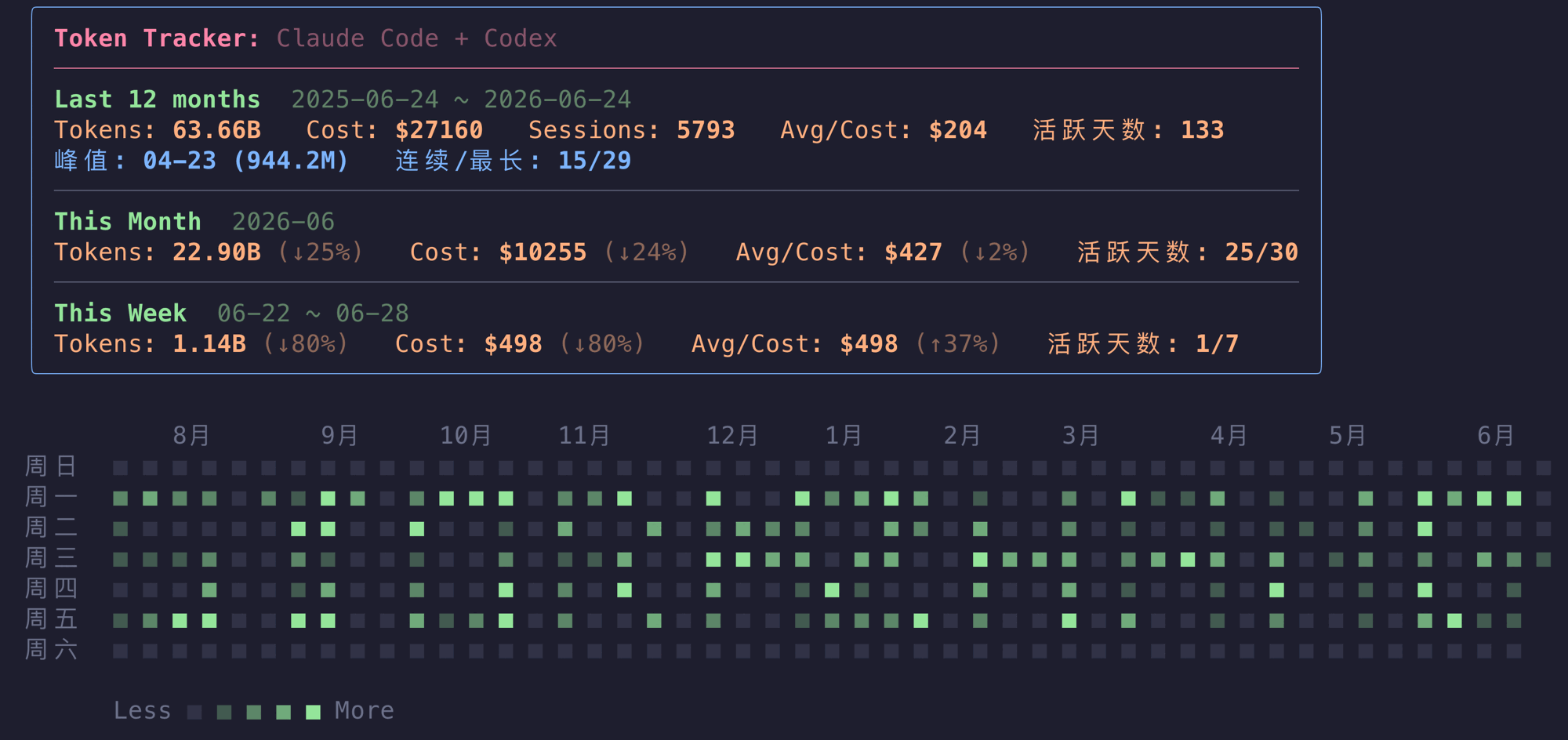The image size is (1568, 740).
Task: Click the 12月 month label on heatmap
Action: point(732,435)
